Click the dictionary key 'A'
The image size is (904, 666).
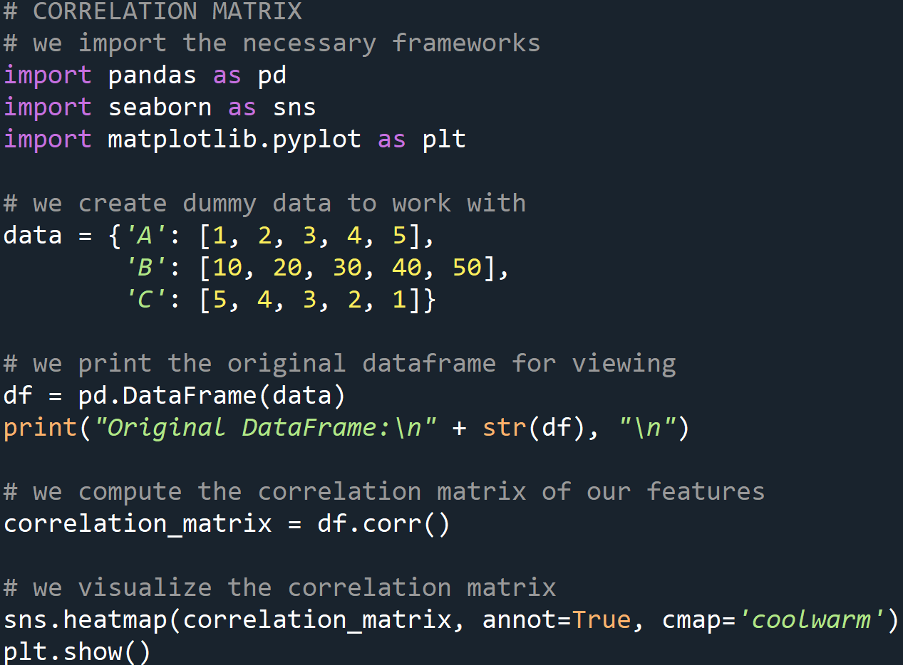coord(145,236)
